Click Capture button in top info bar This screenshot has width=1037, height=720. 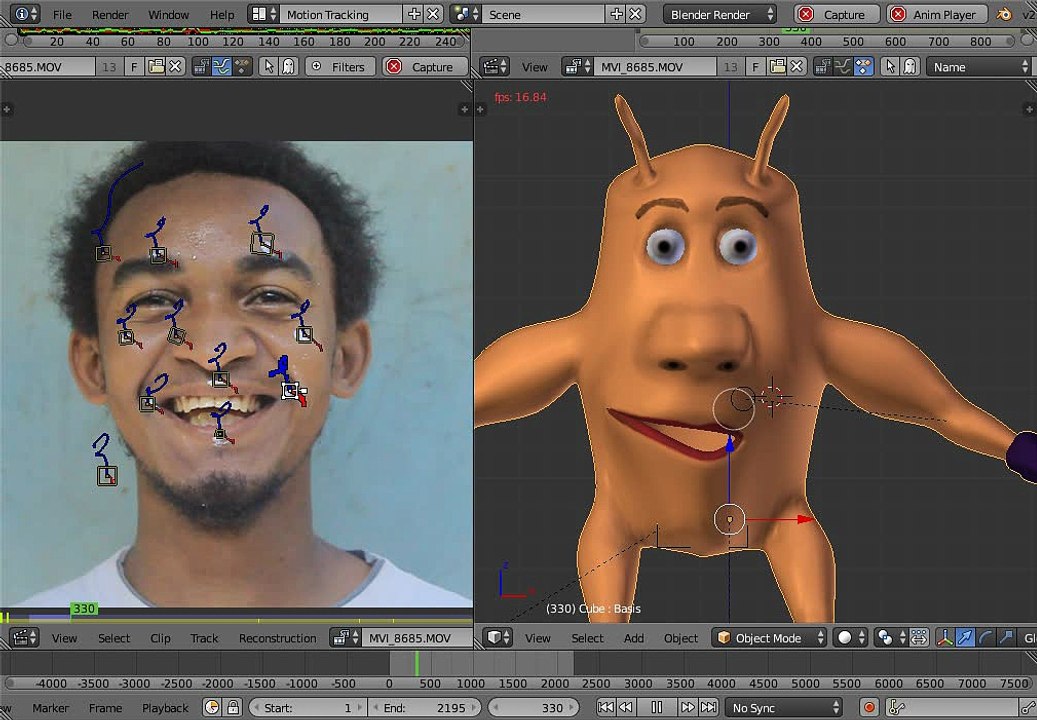point(837,14)
